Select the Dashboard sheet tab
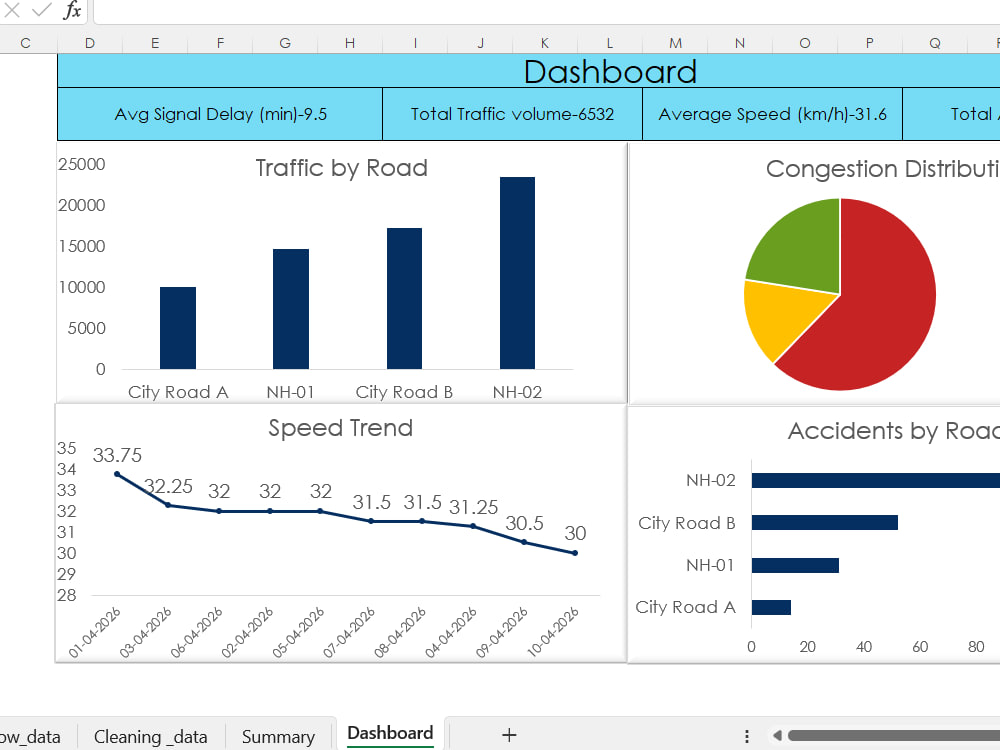1000x750 pixels. tap(390, 733)
